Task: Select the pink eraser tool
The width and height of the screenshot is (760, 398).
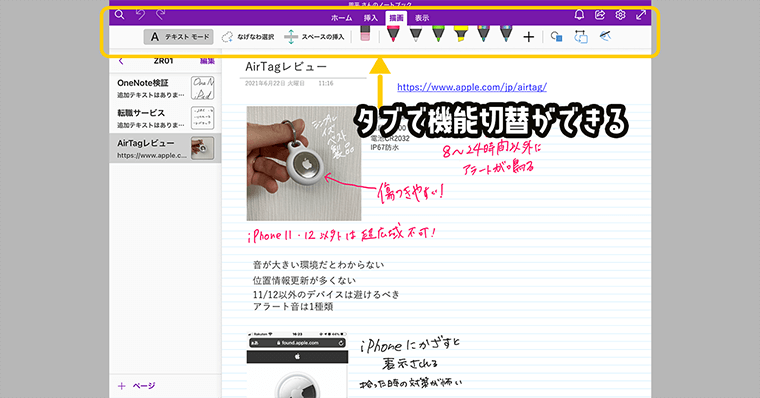Action: (x=365, y=34)
